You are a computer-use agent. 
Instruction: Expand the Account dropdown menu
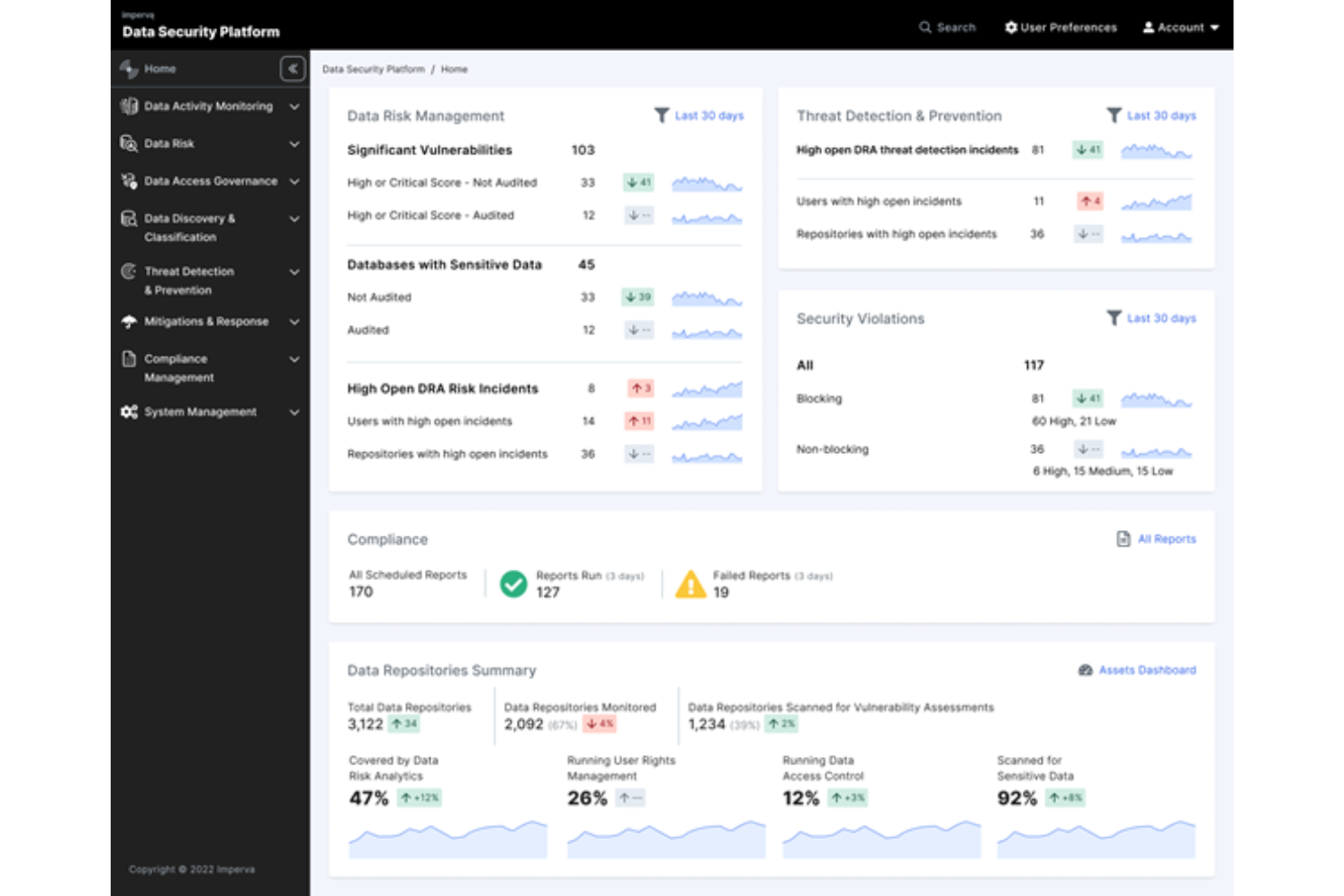[x=1181, y=27]
